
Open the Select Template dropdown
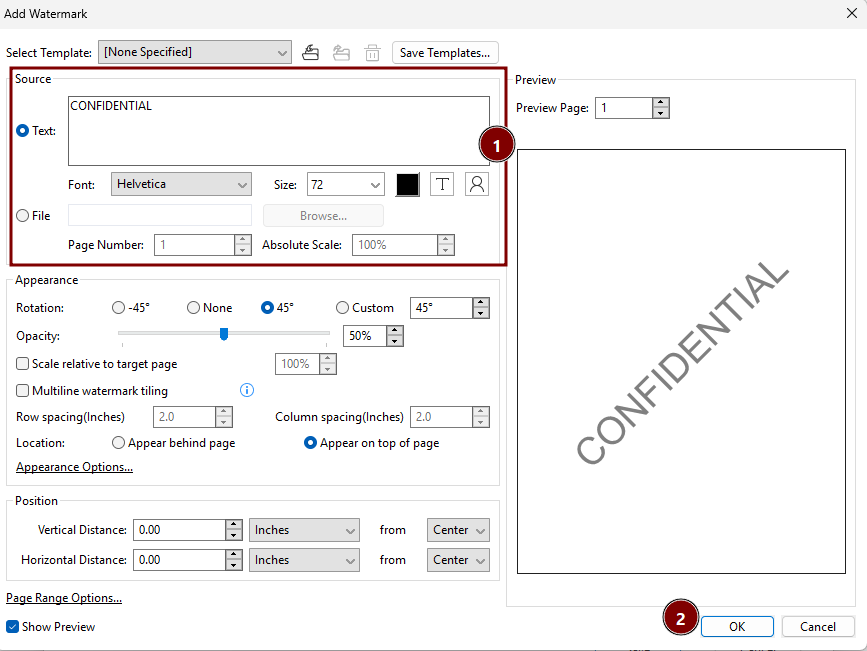coord(195,52)
